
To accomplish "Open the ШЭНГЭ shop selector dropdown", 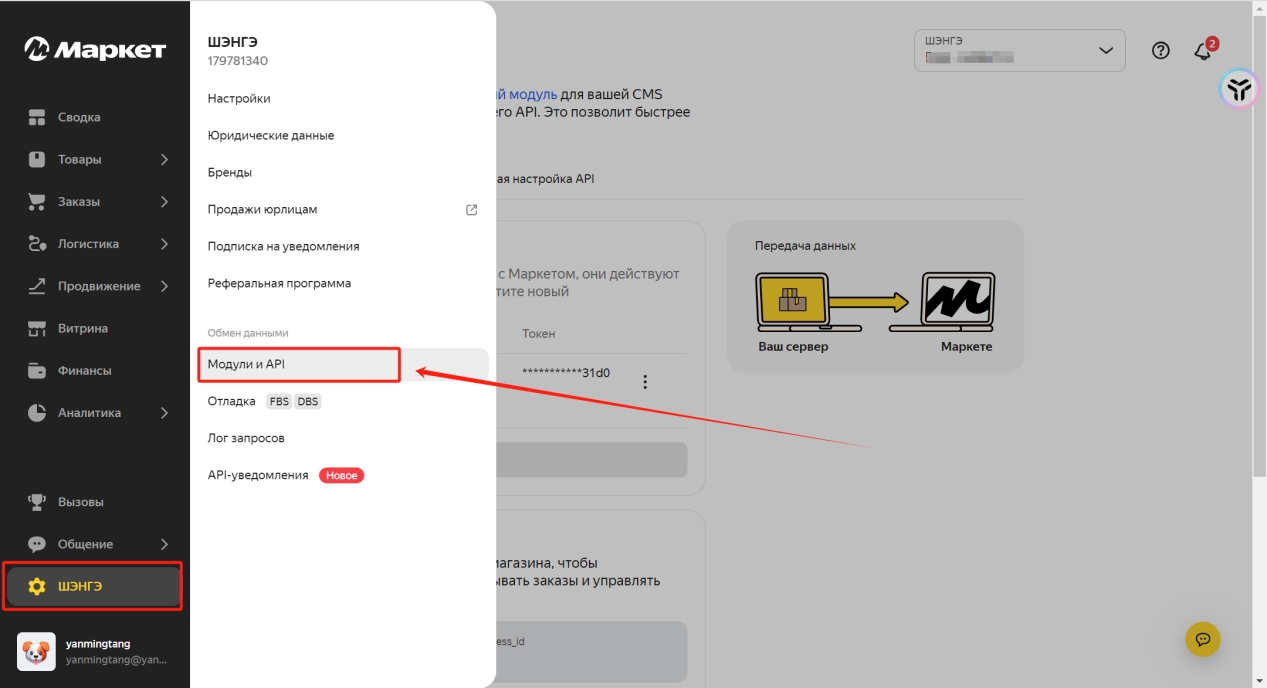I will [1020, 50].
